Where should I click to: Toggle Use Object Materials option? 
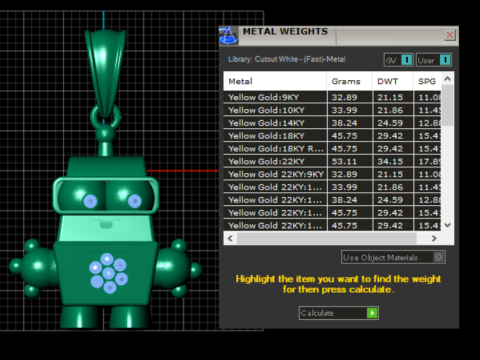(x=393, y=257)
